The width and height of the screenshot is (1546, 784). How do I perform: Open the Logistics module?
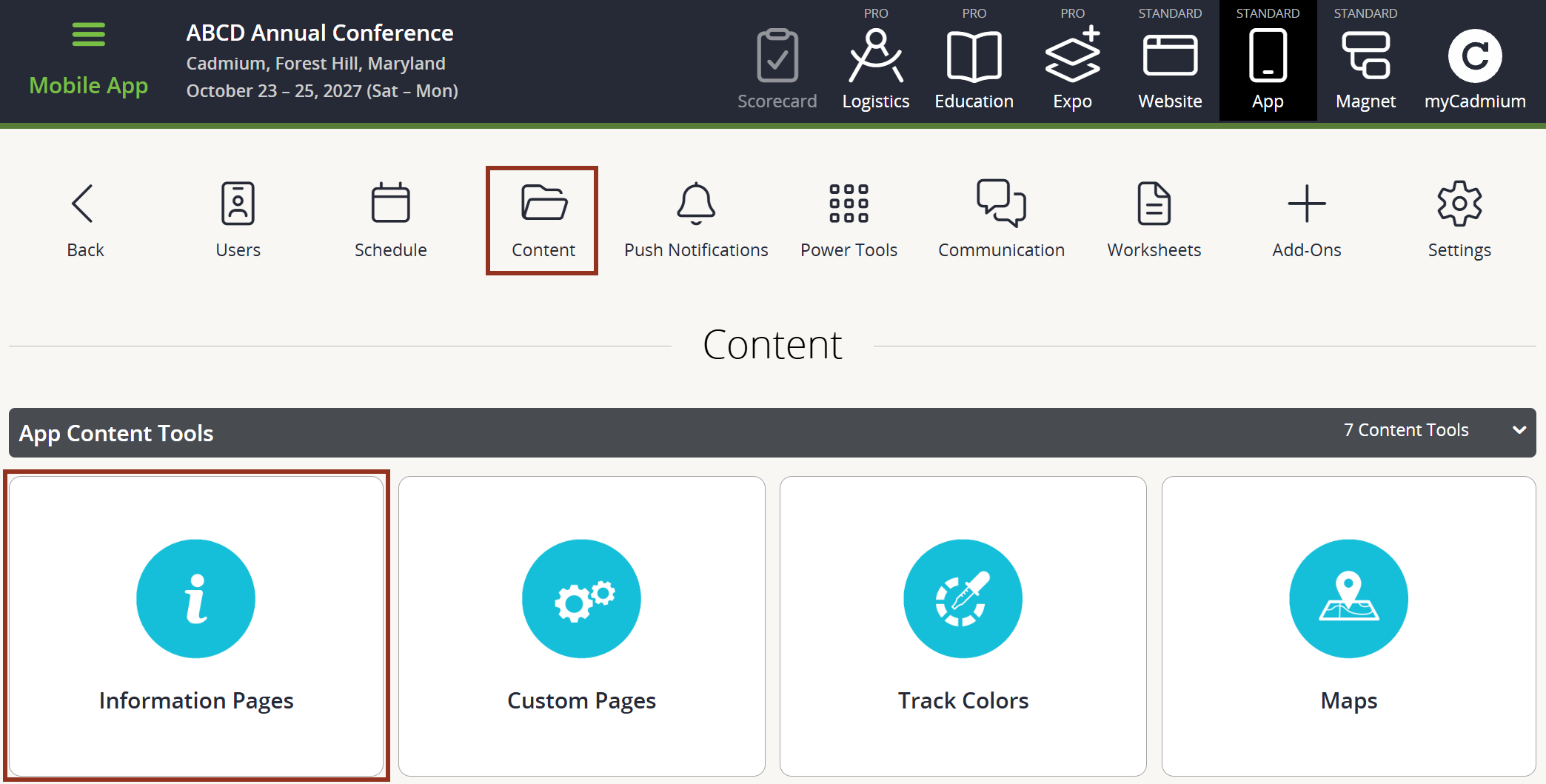pos(876,69)
